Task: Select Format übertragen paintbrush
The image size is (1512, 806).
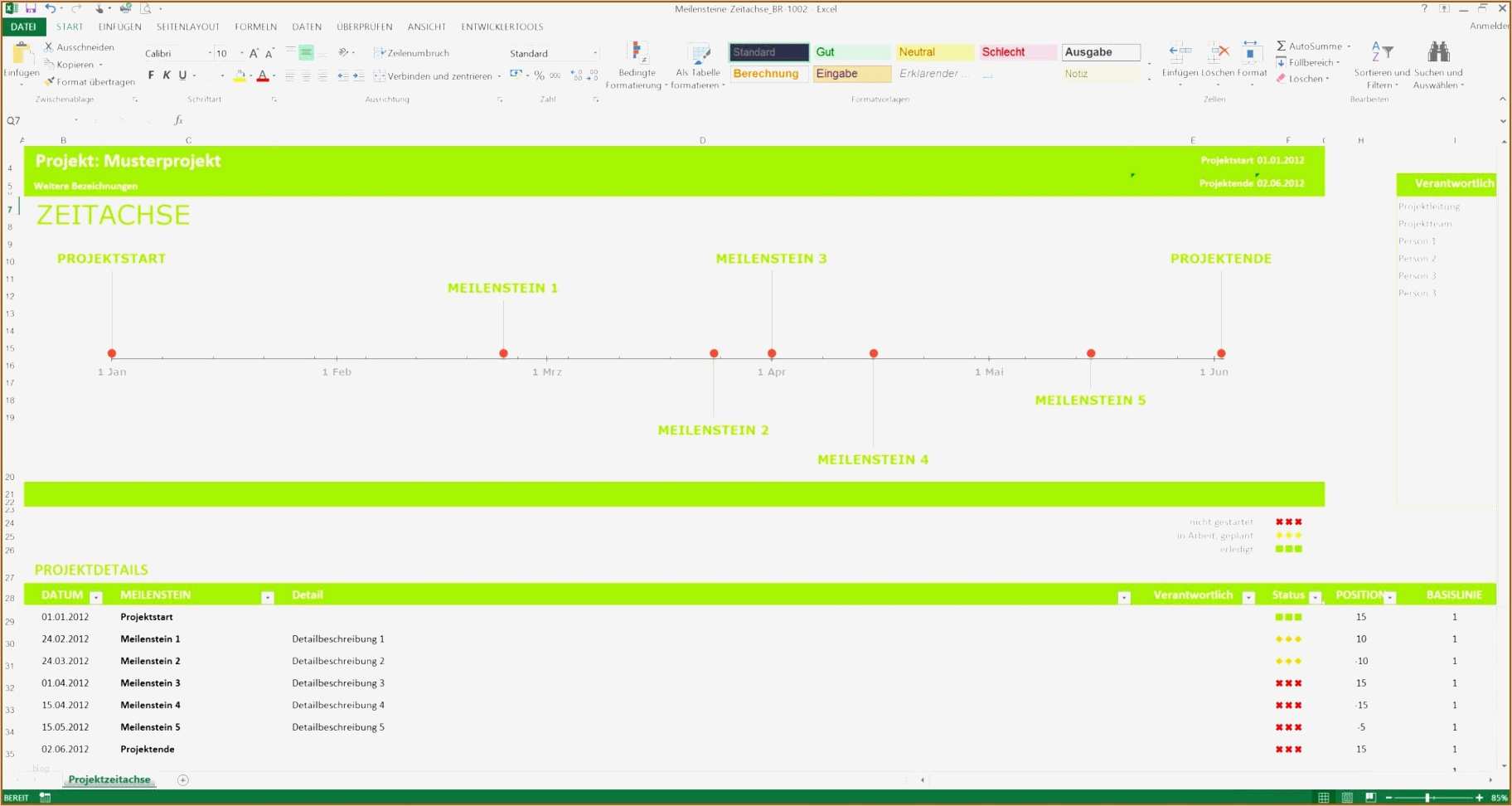Action: [x=50, y=81]
